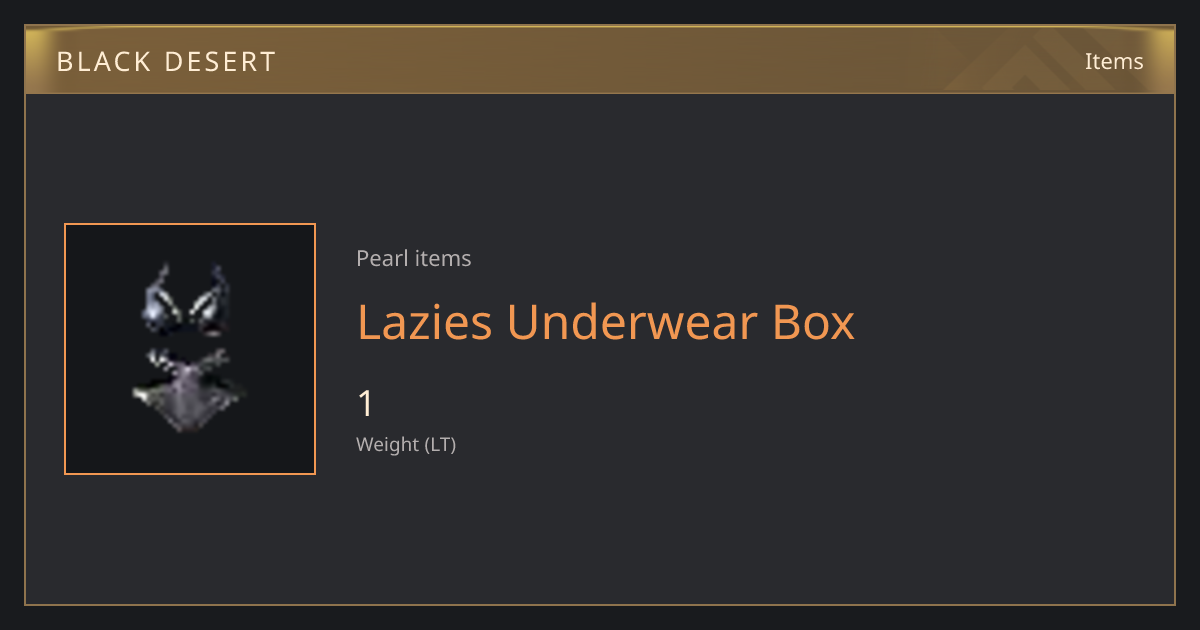Click the Lazies Underwear Box item icon

pyautogui.click(x=190, y=349)
